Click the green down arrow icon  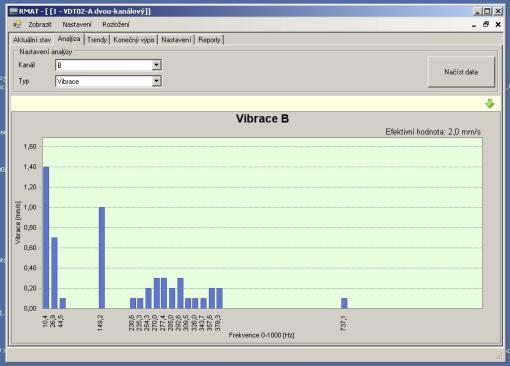point(489,103)
